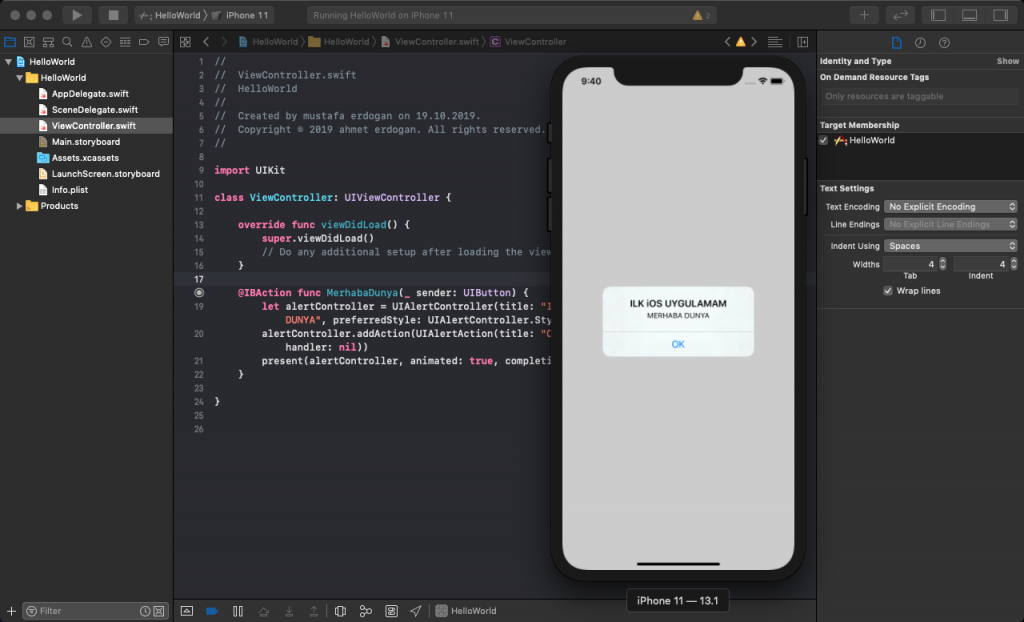The image size is (1024, 622).
Task: Switch to the History inspector tab
Action: pyautogui.click(x=920, y=42)
